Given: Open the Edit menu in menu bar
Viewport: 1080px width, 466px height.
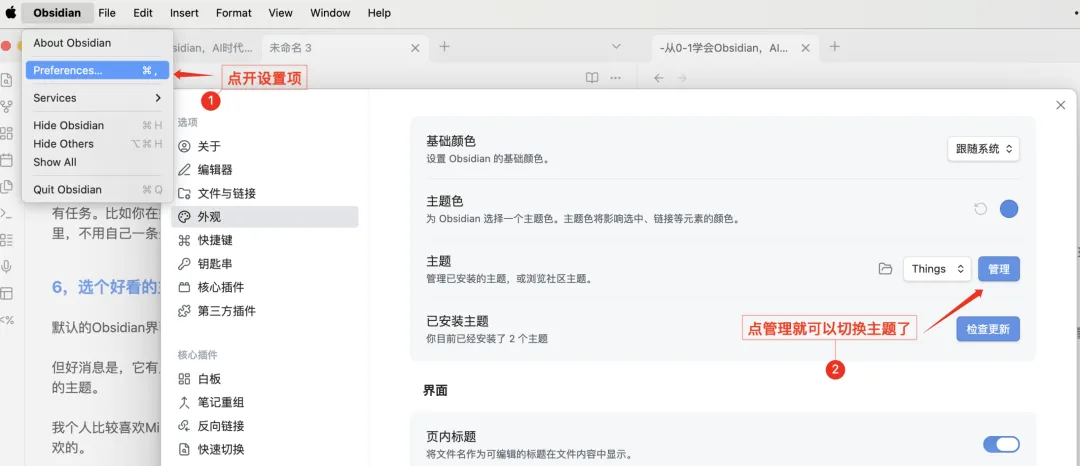Looking at the screenshot, I should (x=143, y=12).
